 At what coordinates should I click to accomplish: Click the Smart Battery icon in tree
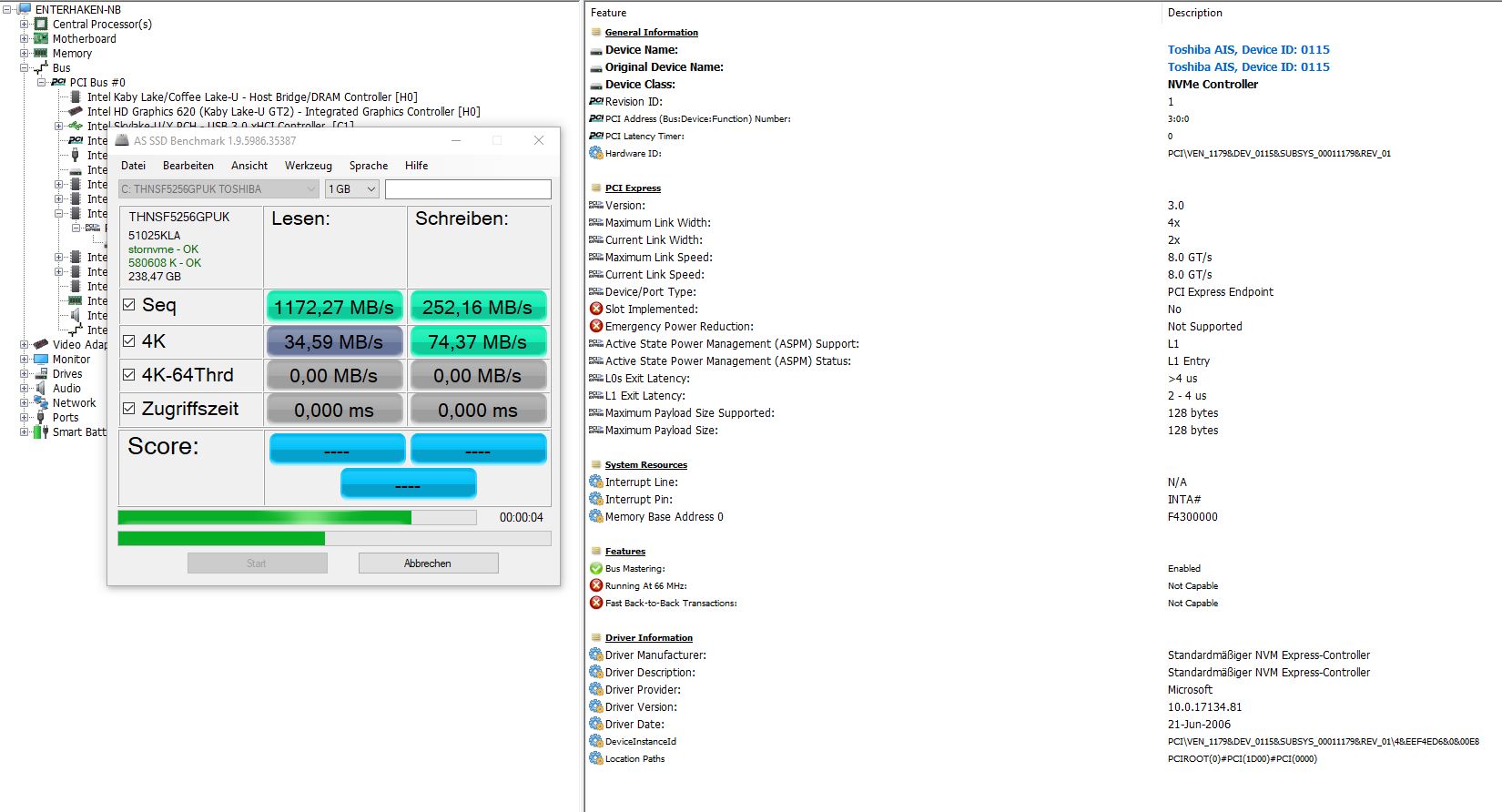(x=41, y=431)
